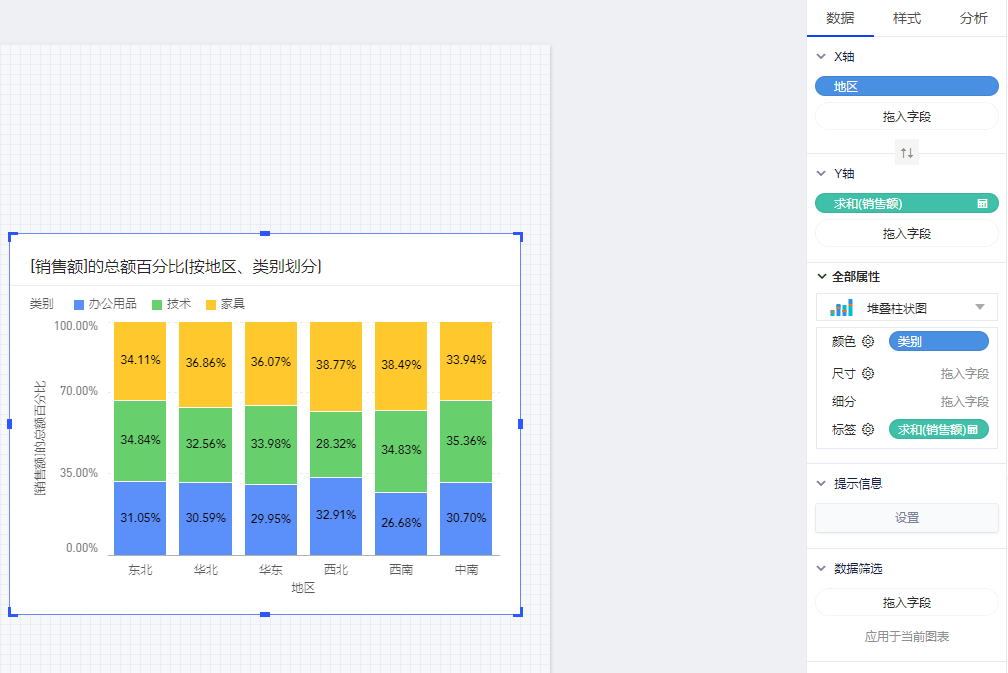Screen dimensions: 1008x673
Task: Toggle 技术 legend series visibility
Action: (171, 304)
